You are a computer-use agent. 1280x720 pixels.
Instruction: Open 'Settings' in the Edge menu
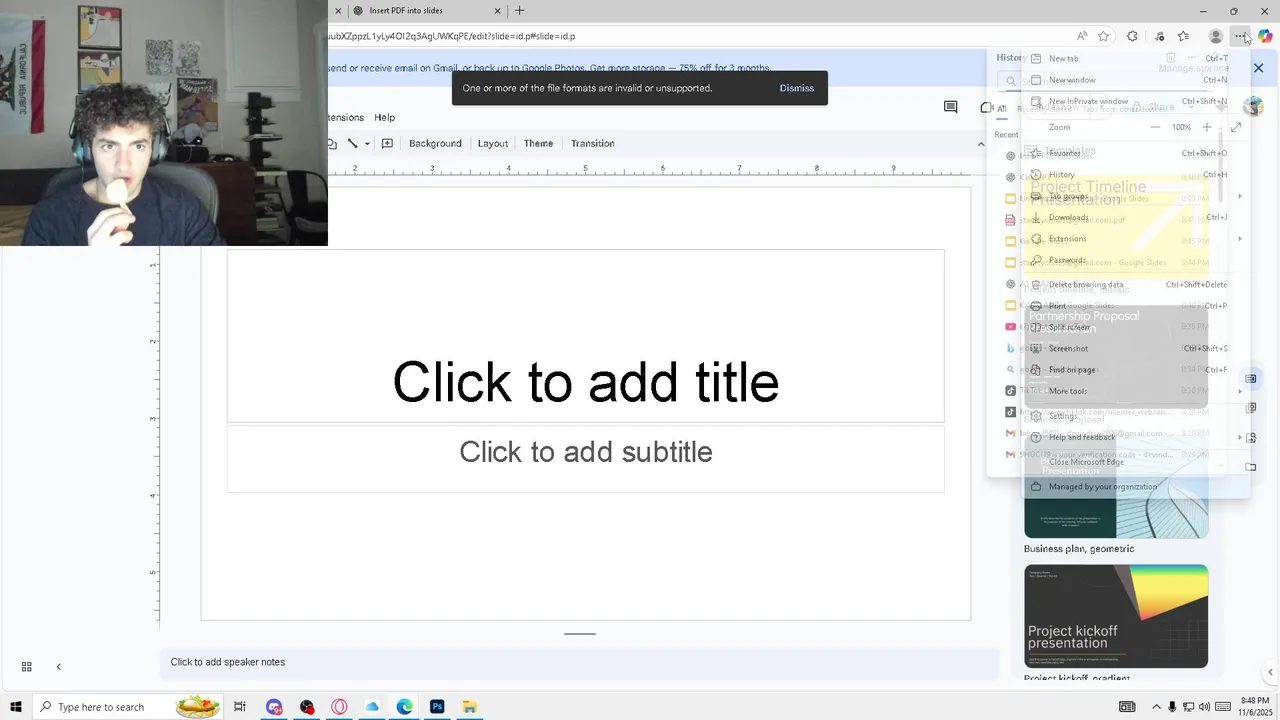tap(1136, 416)
